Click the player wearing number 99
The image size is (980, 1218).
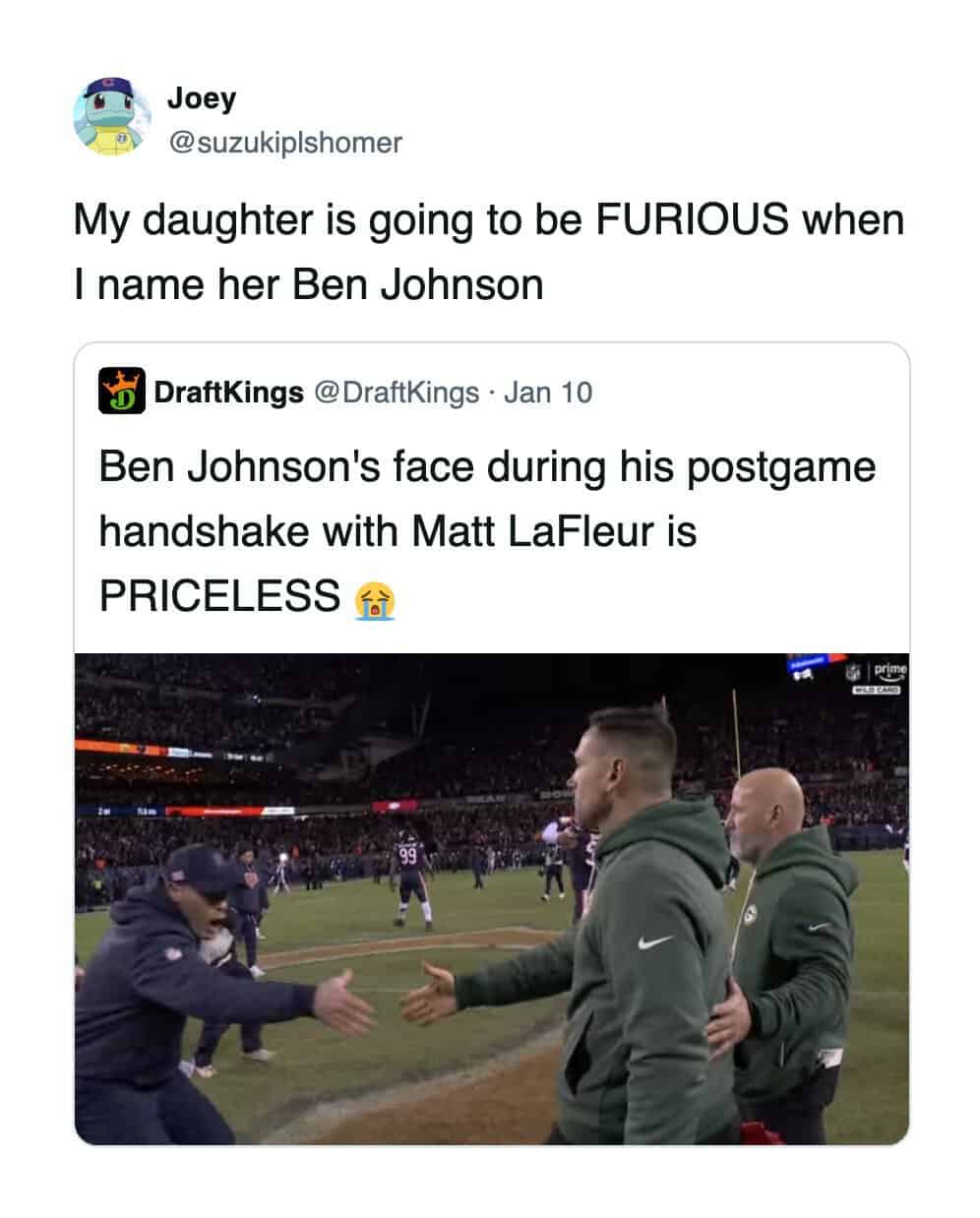click(x=410, y=879)
